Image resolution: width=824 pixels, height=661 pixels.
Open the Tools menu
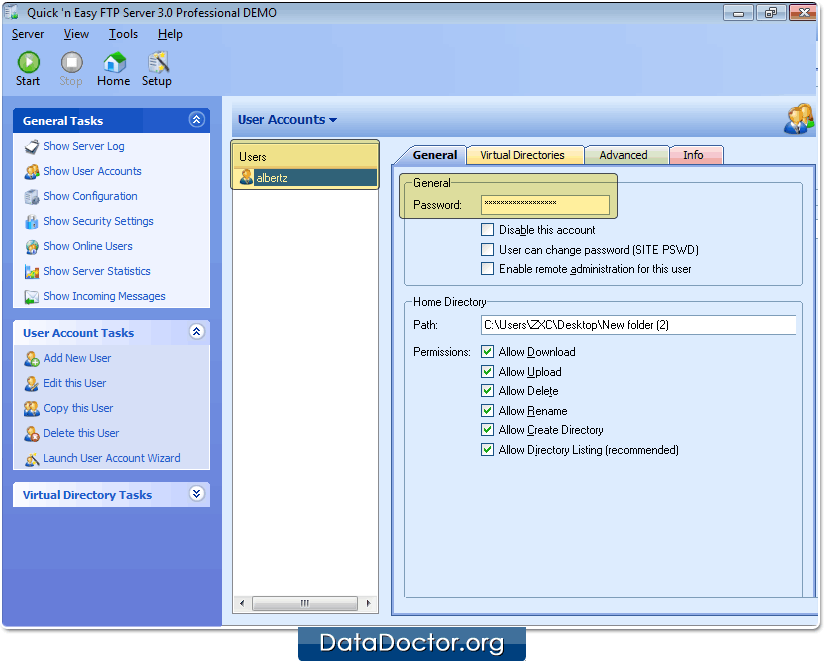[x=123, y=34]
